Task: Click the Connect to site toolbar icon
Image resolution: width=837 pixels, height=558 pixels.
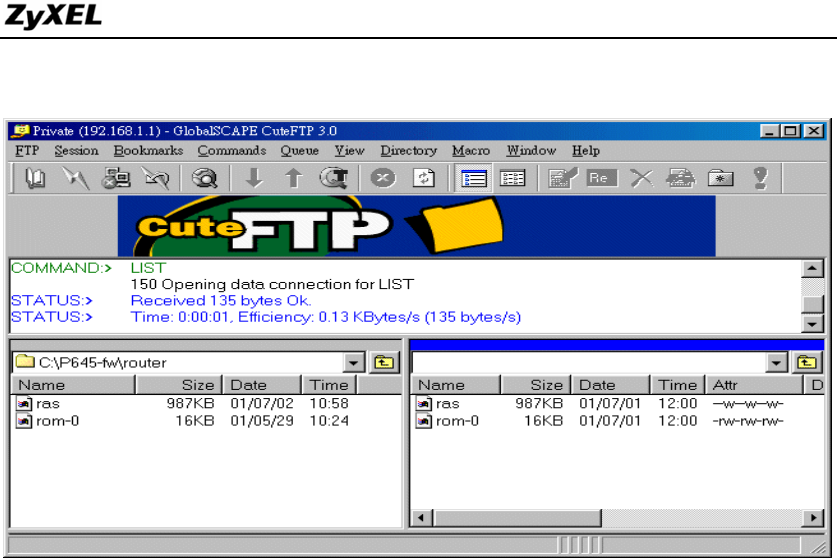Action: pos(116,178)
